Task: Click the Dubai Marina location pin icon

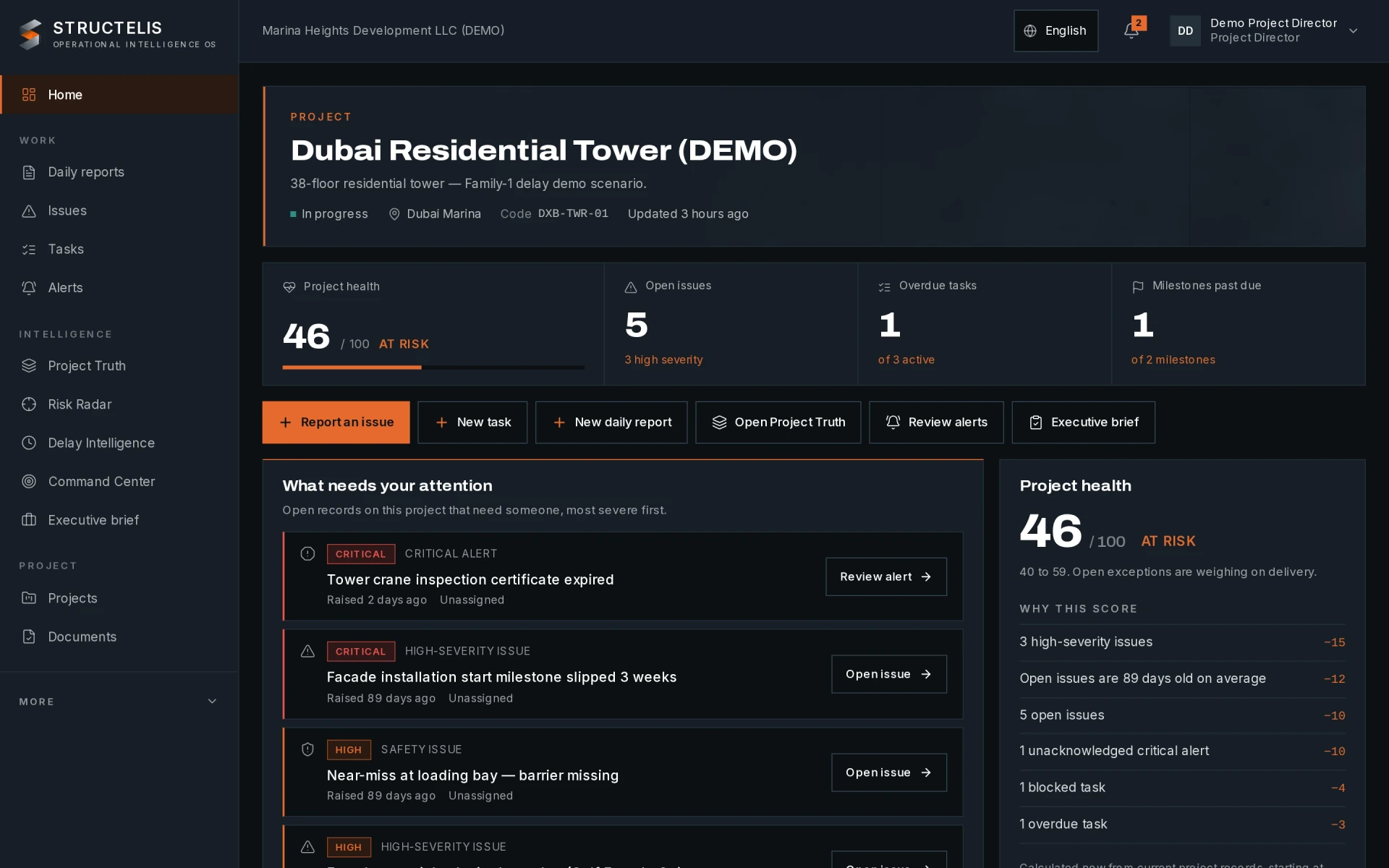Action: click(394, 214)
